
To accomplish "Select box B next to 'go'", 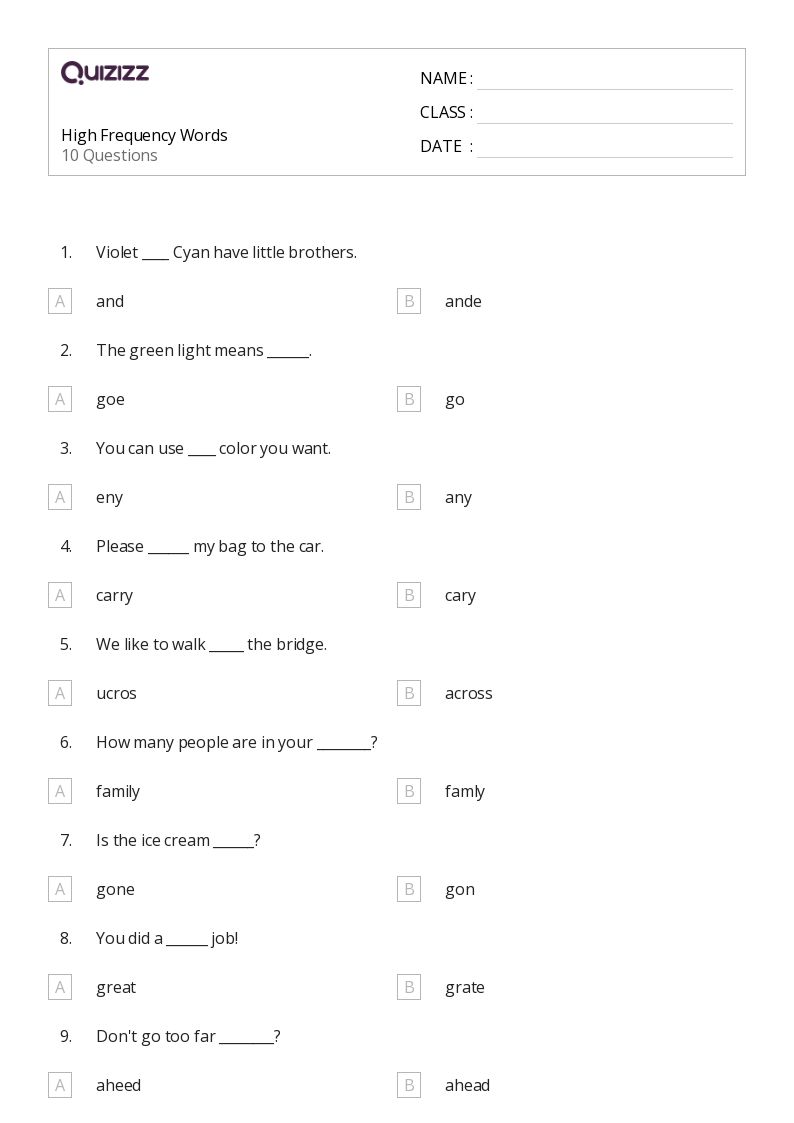I will (x=409, y=400).
